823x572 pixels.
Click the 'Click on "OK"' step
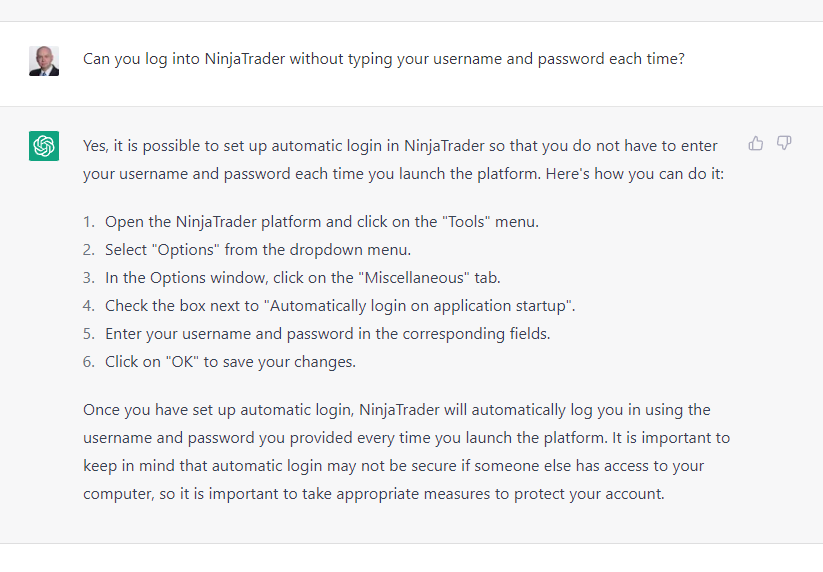point(230,362)
